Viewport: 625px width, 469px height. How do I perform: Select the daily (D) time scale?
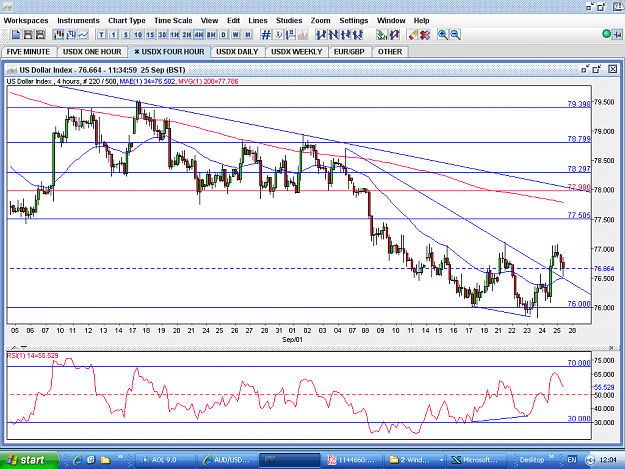click(x=224, y=35)
